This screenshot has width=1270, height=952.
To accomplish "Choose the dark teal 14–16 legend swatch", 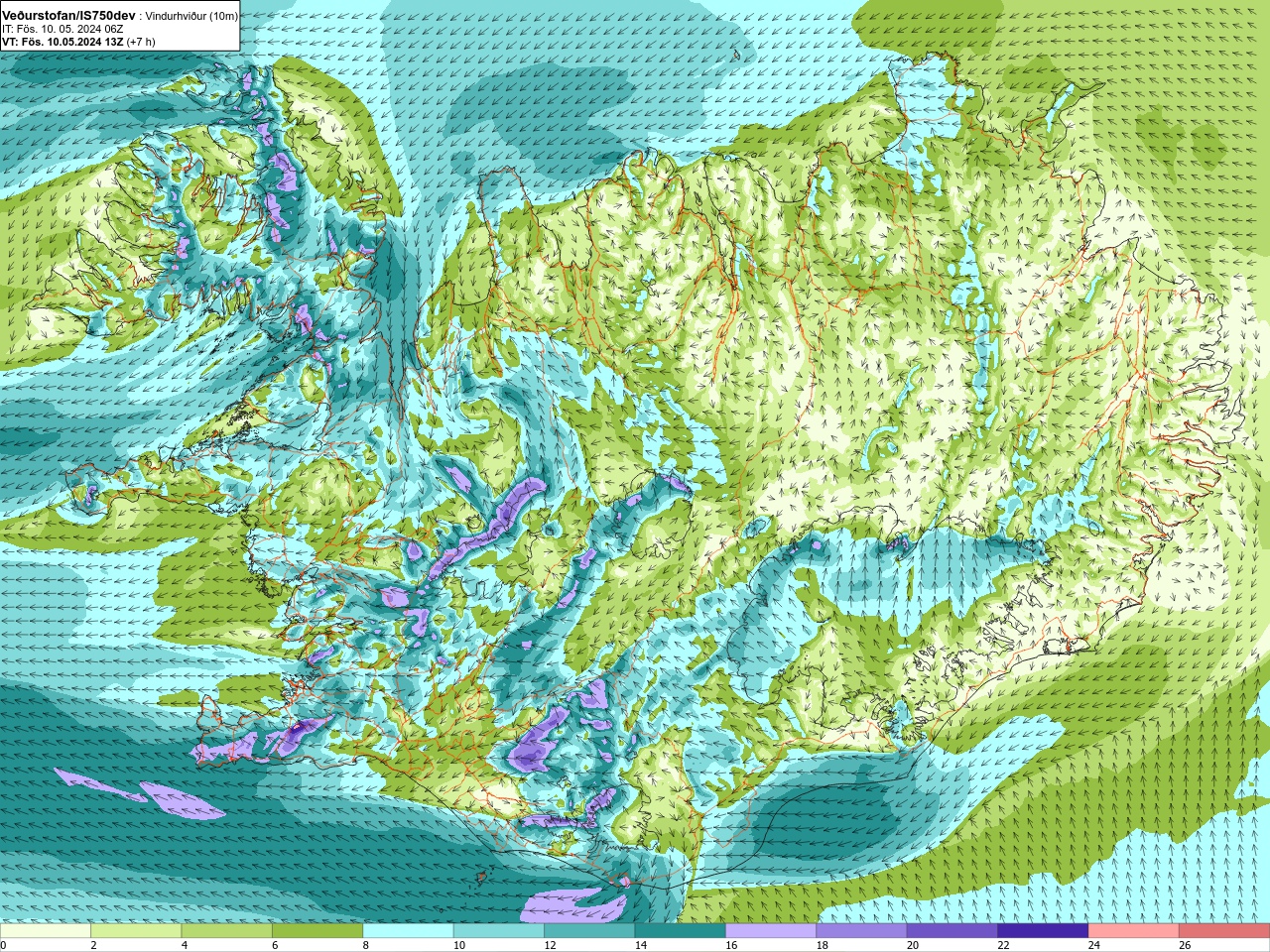I will tap(681, 931).
